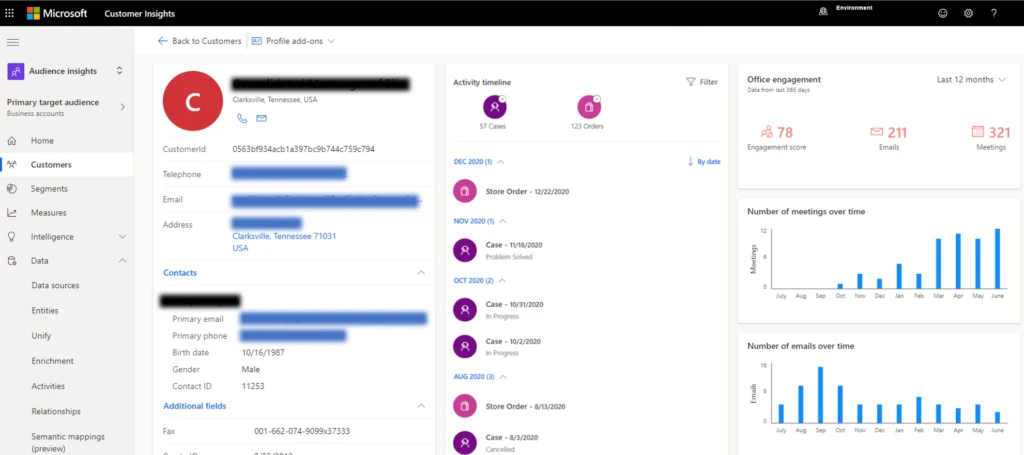Click the Case 10/2/2020 icon
The image size is (1024, 455).
(x=464, y=347)
